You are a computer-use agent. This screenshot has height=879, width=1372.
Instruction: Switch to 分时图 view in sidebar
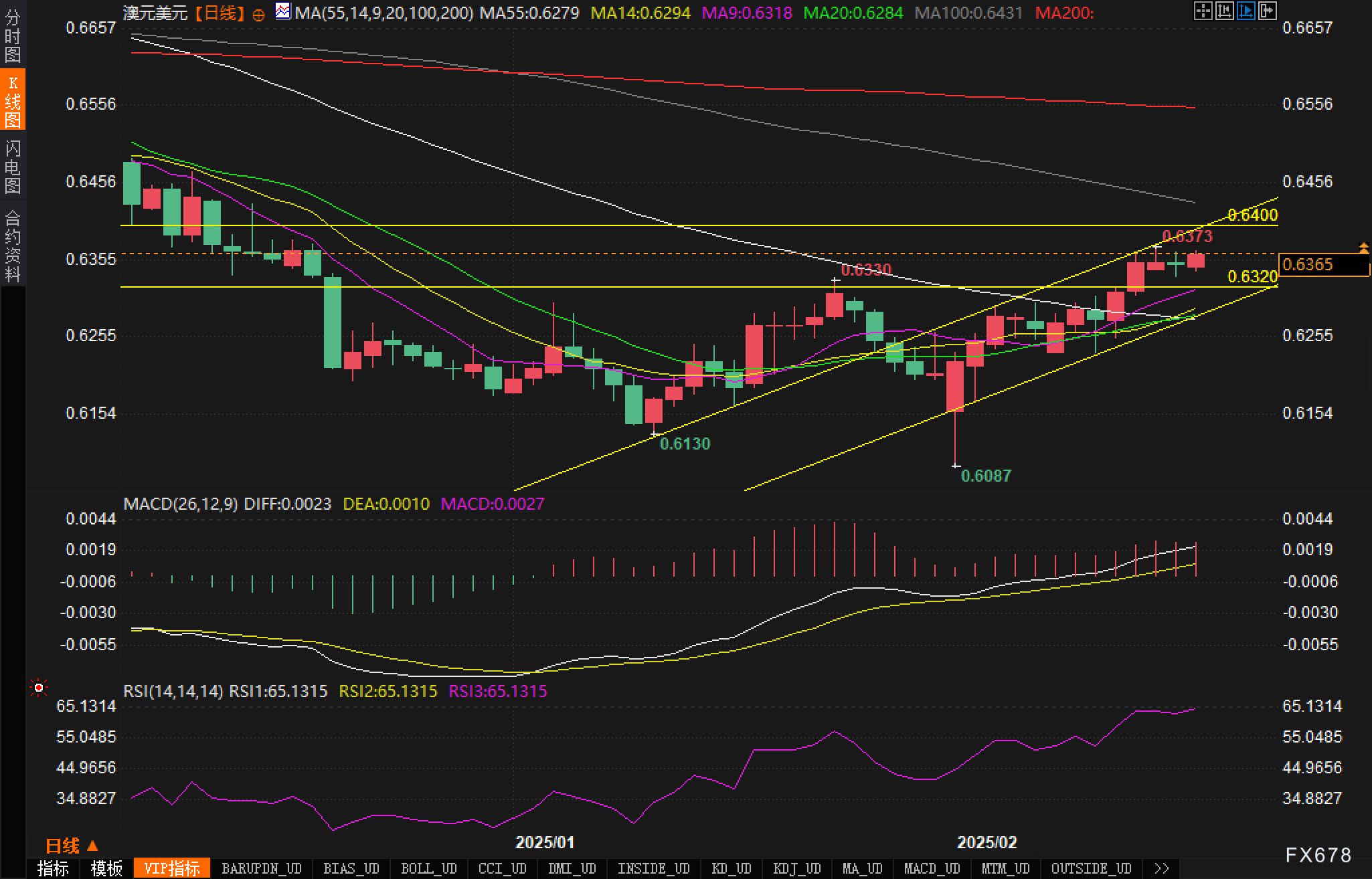click(12, 36)
